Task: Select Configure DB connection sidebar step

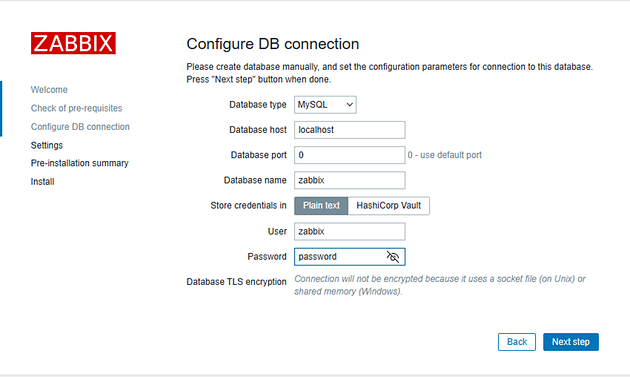Action: click(80, 127)
